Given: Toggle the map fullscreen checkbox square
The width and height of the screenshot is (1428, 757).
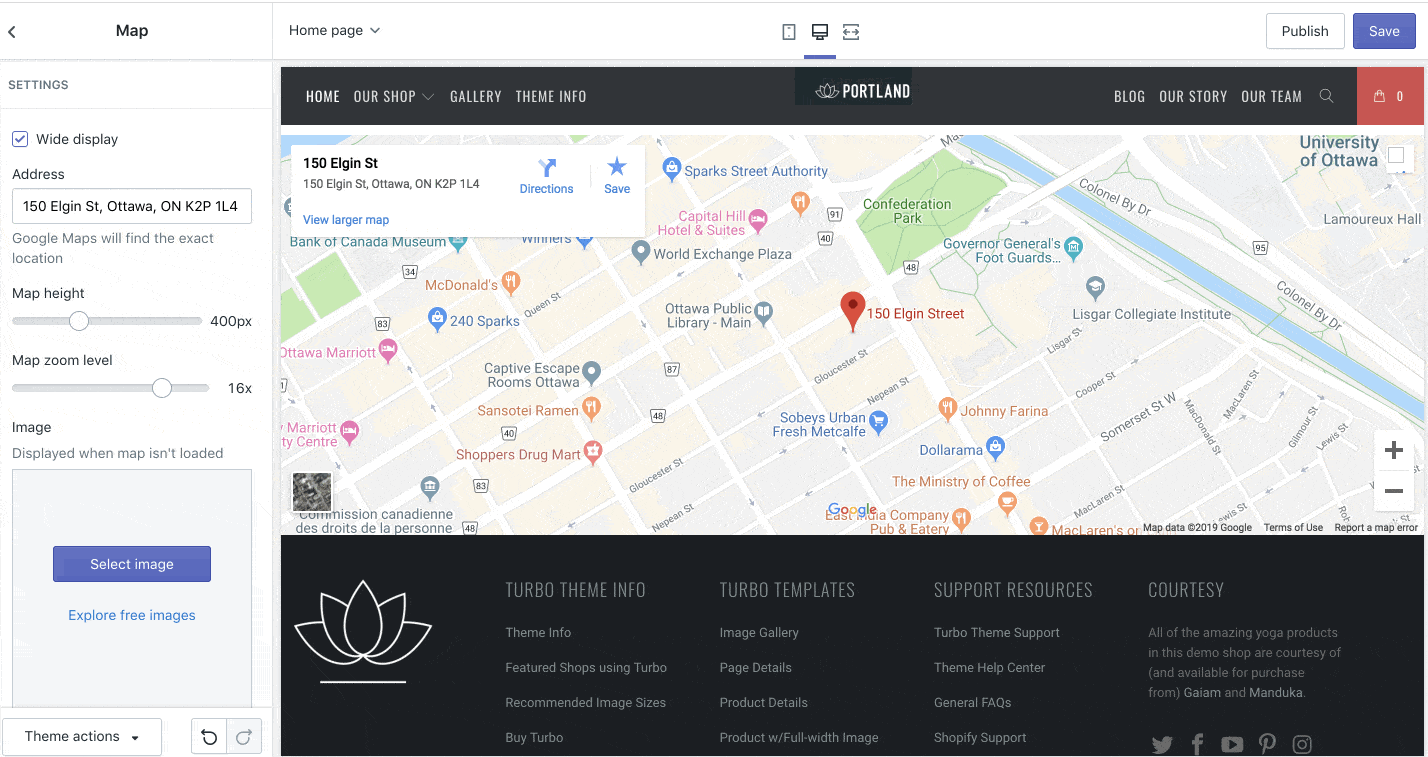Looking at the screenshot, I should coord(1396,155).
